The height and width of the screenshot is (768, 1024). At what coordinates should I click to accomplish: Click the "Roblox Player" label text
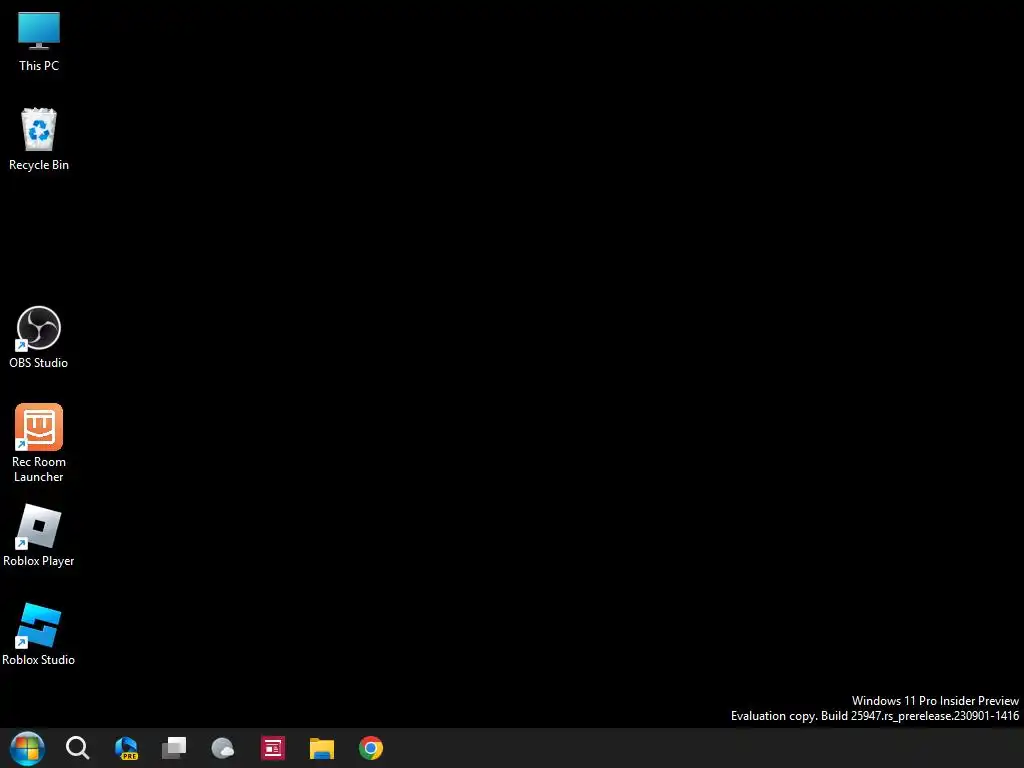[39, 561]
